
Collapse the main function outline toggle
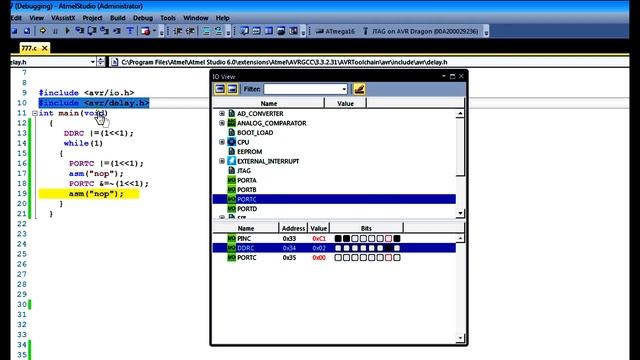pyautogui.click(x=35, y=113)
